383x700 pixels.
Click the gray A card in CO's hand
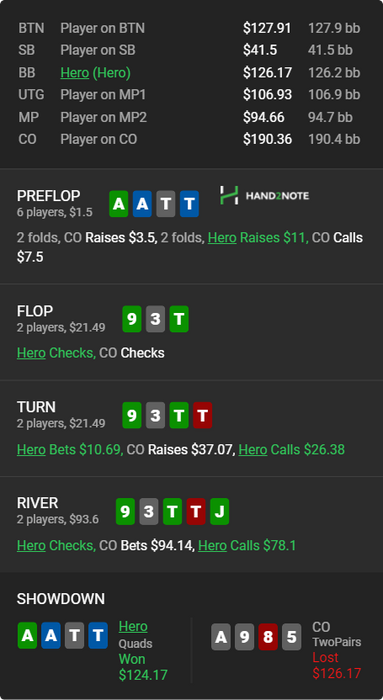[221, 637]
